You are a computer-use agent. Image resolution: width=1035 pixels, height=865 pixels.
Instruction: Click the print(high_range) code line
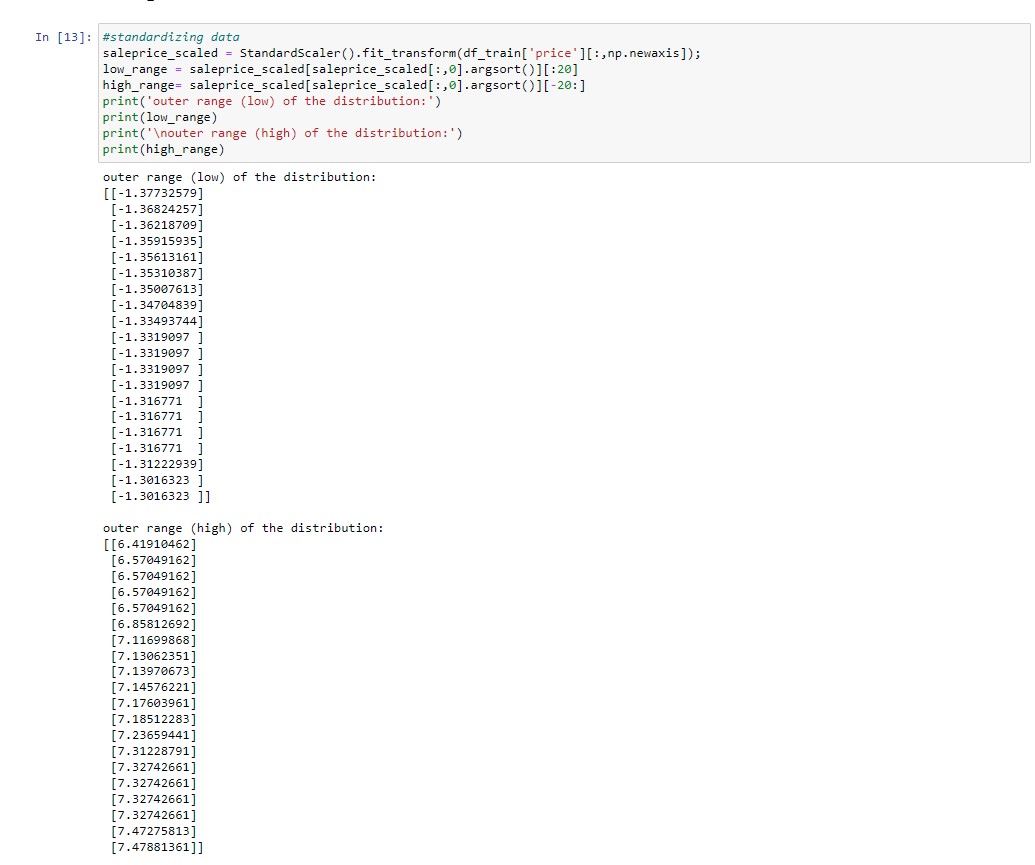(164, 149)
